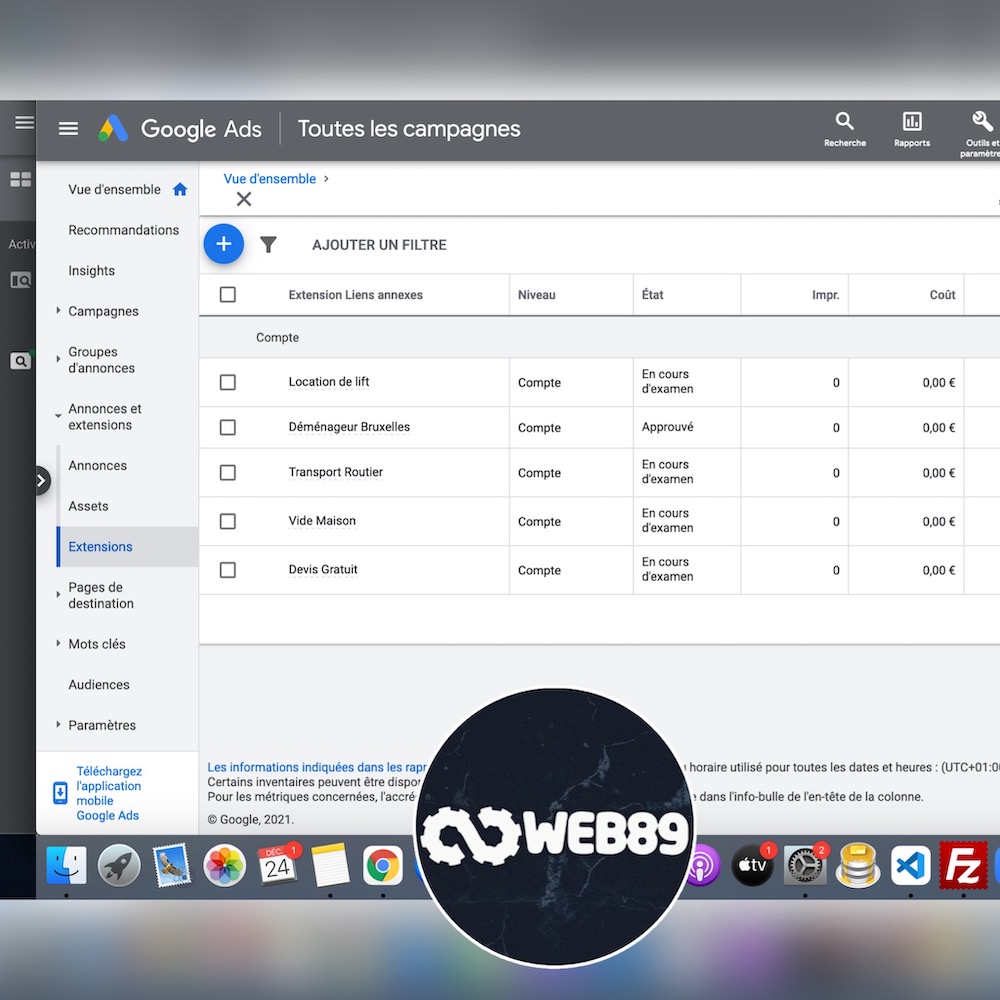Screen dimensions: 1000x1000
Task: Sort by the Coût column header
Action: pos(942,295)
